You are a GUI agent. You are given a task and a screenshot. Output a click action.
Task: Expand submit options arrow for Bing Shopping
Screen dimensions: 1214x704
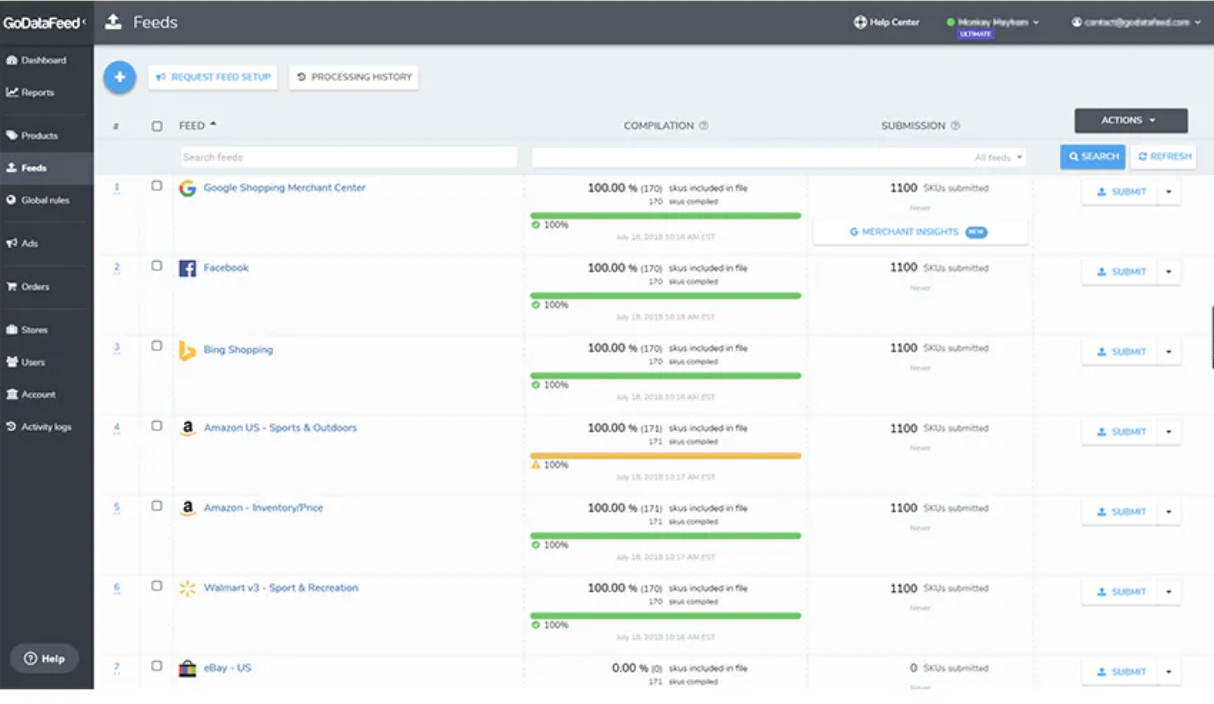[1169, 352]
